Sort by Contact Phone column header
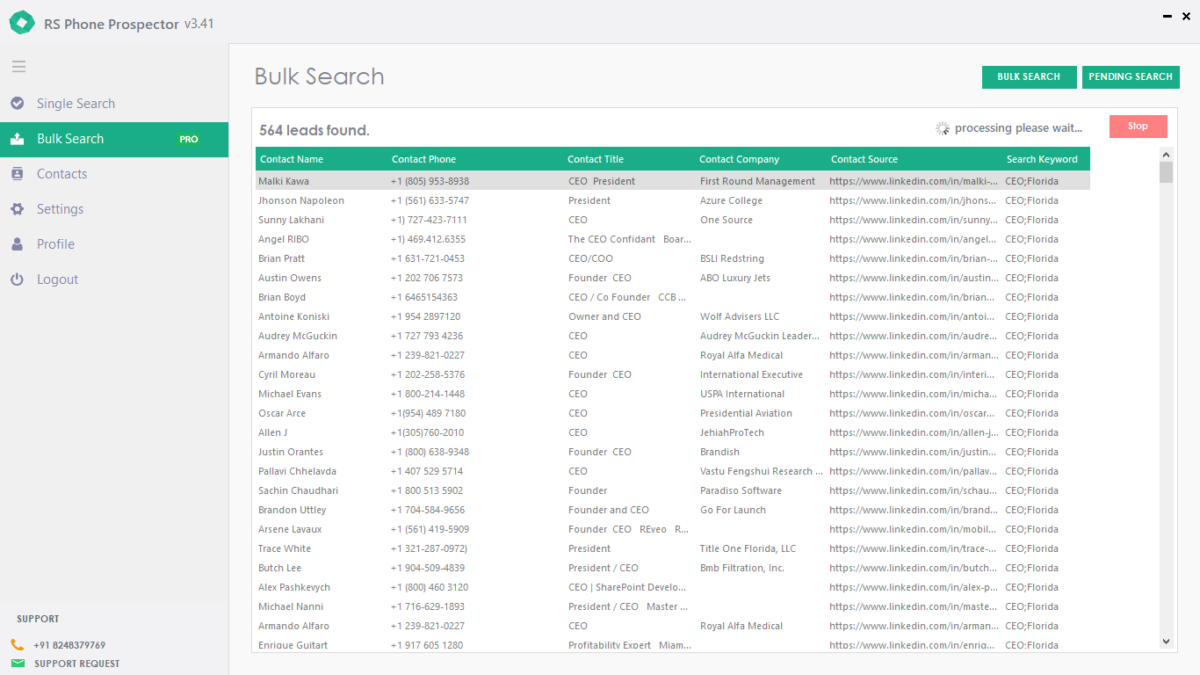The width and height of the screenshot is (1200, 675). click(x=423, y=159)
